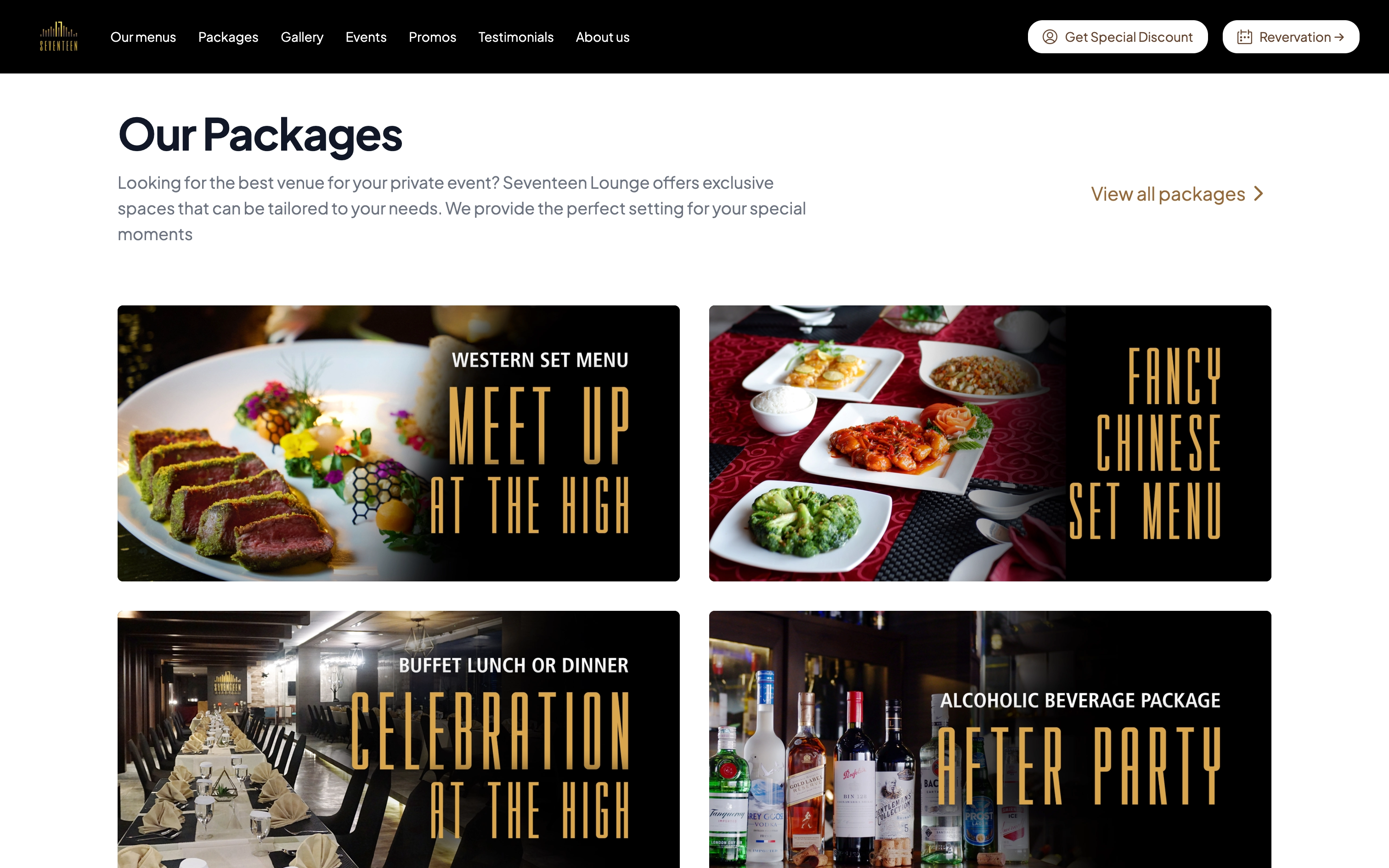The height and width of the screenshot is (868, 1389).
Task: Click the arrow icon in the Reservation button
Action: click(1339, 37)
